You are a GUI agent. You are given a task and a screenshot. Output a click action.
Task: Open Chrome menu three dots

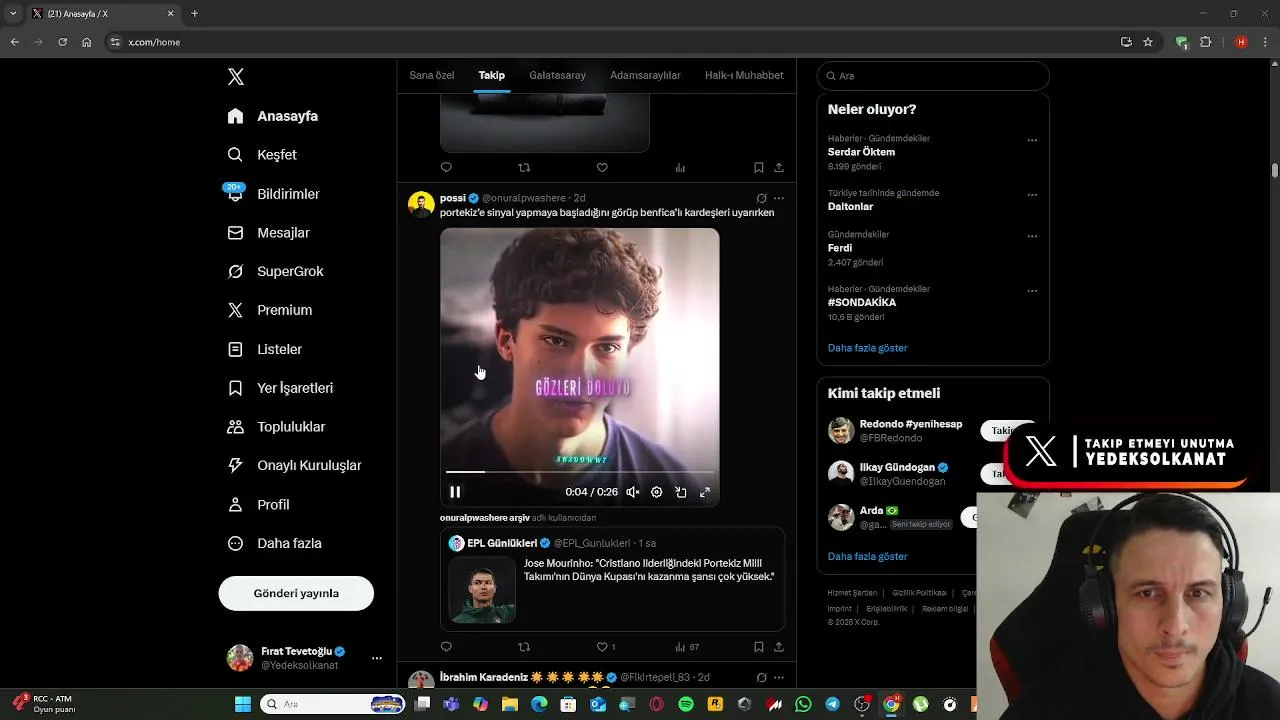pos(1265,42)
